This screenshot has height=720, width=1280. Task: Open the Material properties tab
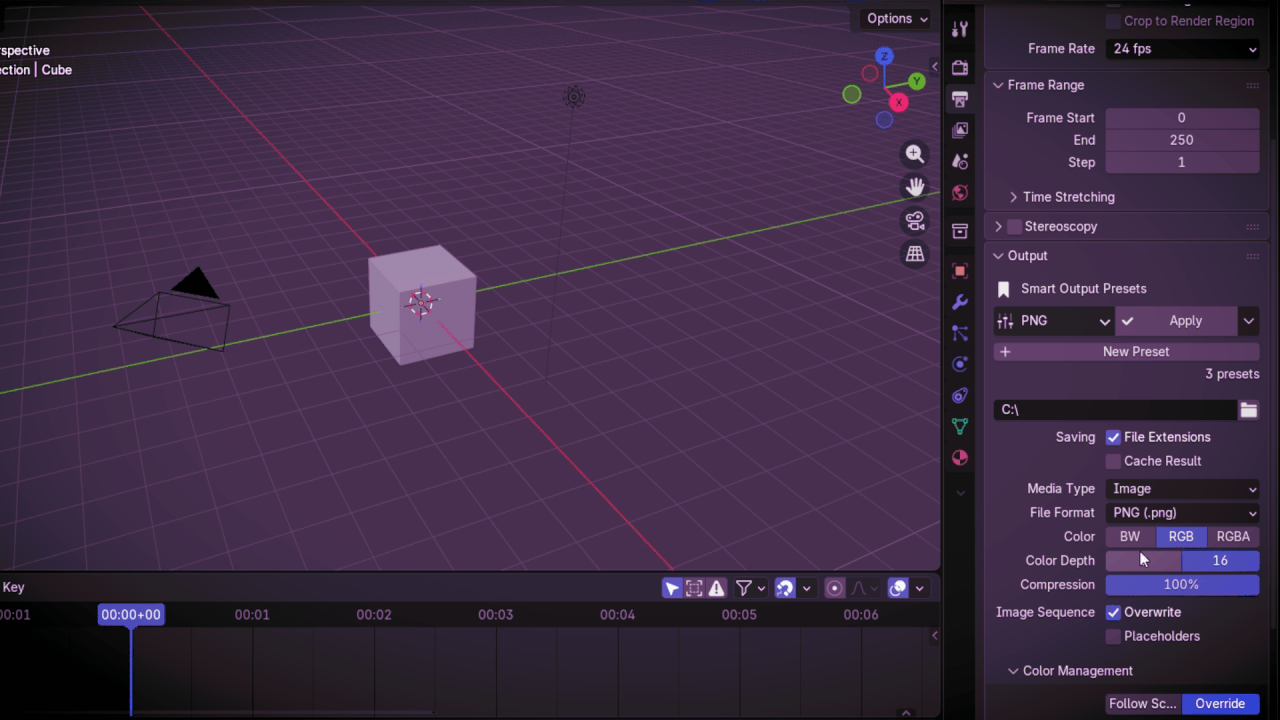(x=959, y=457)
